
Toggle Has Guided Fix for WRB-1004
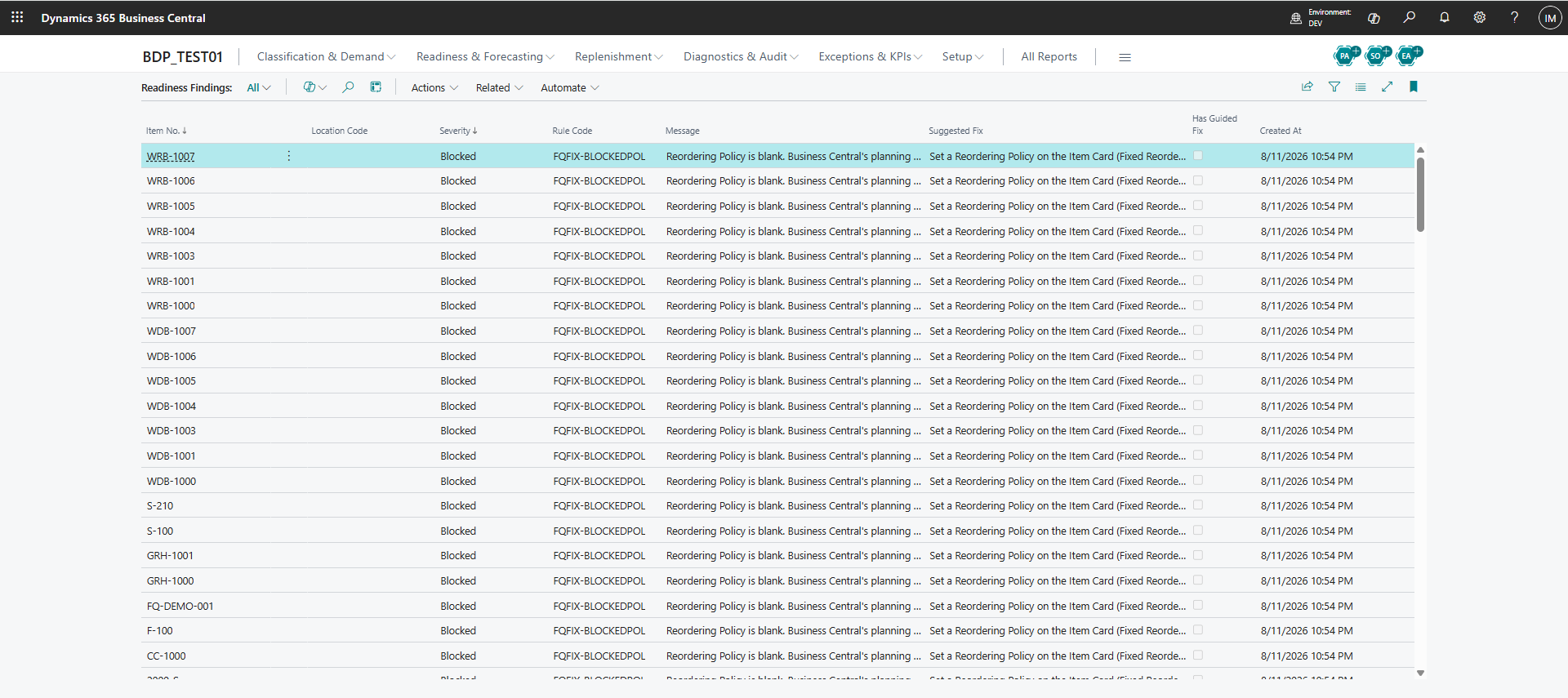(x=1198, y=230)
